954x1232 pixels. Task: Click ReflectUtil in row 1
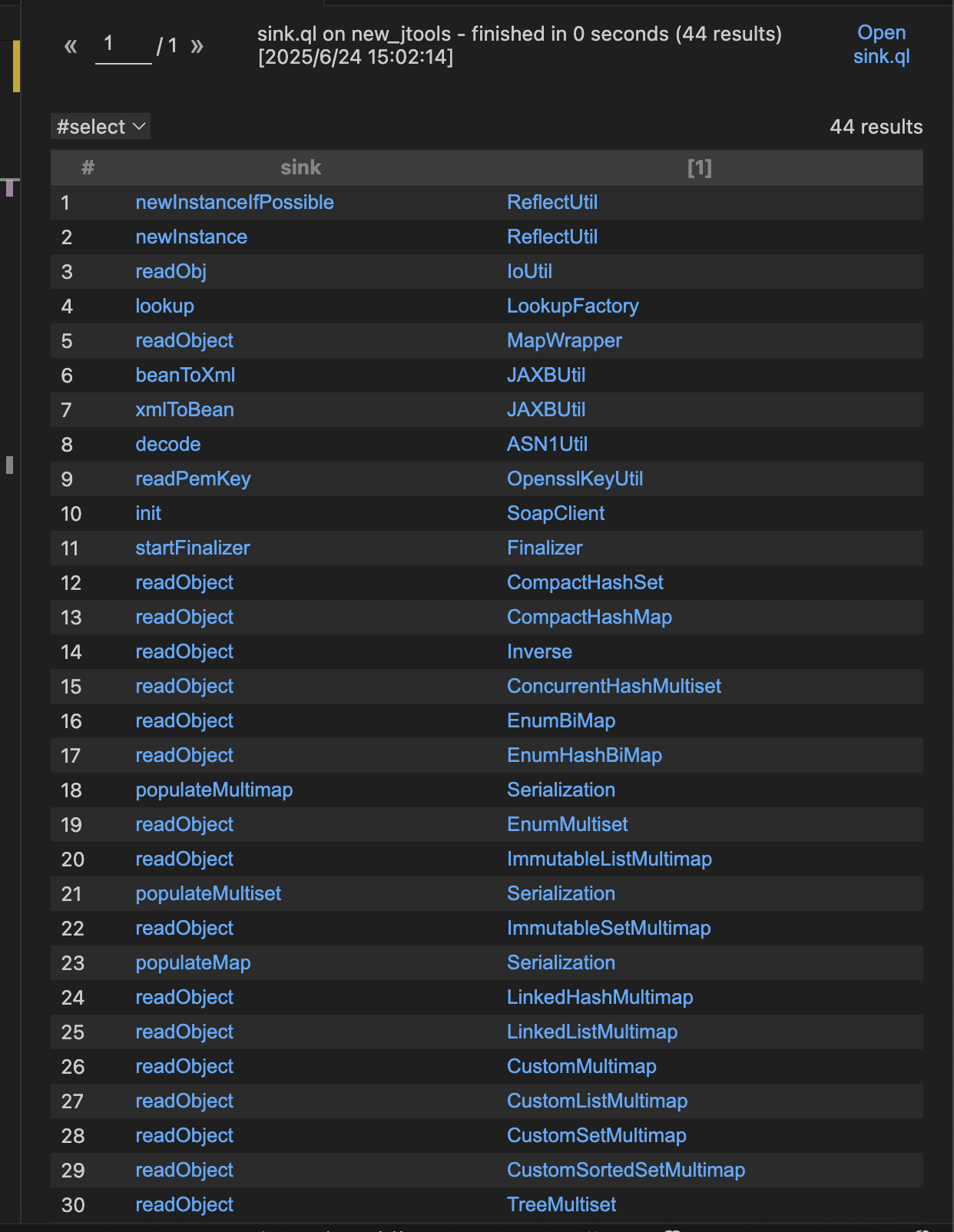coord(552,202)
